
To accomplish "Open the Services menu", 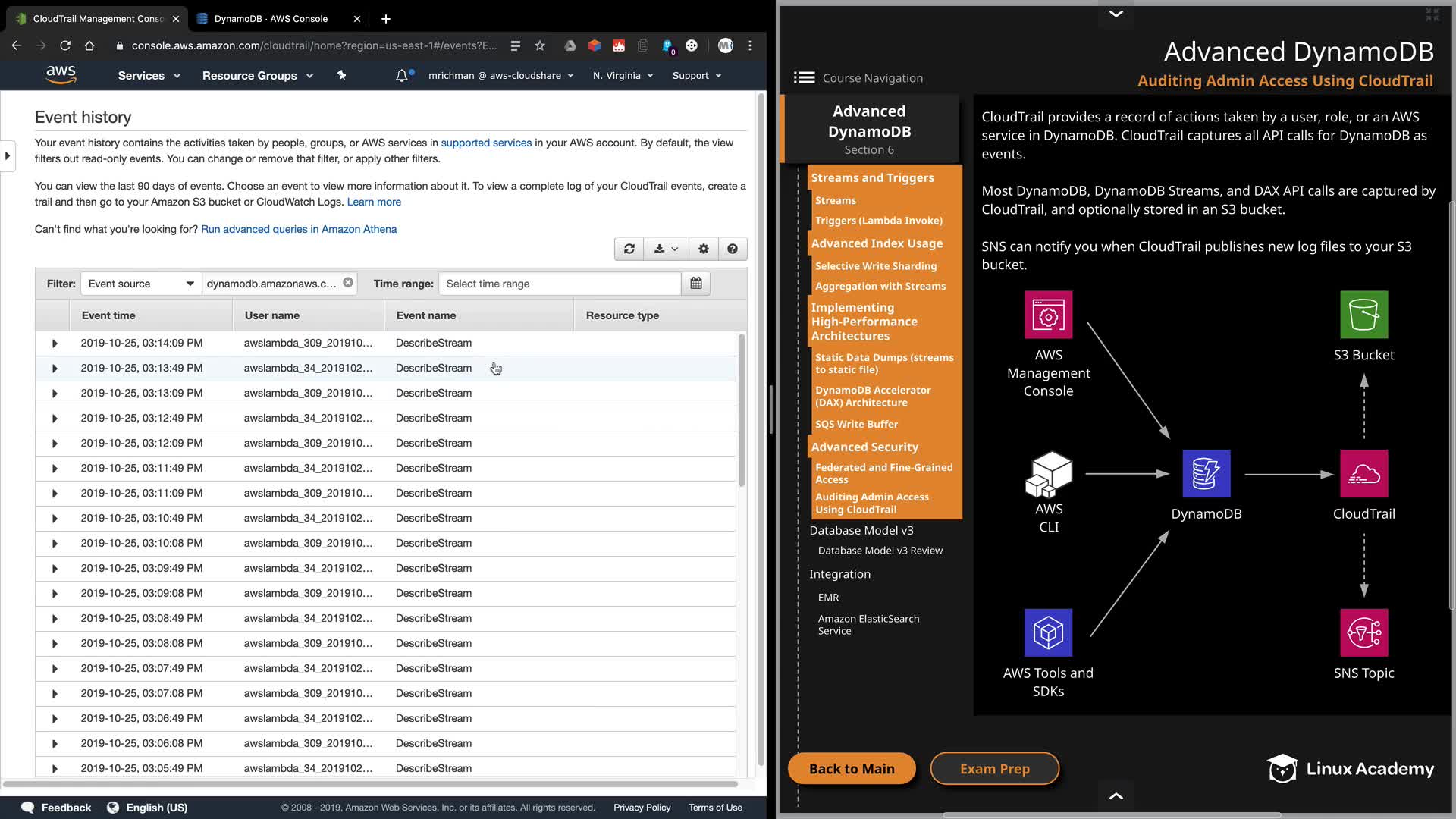I will tap(149, 76).
